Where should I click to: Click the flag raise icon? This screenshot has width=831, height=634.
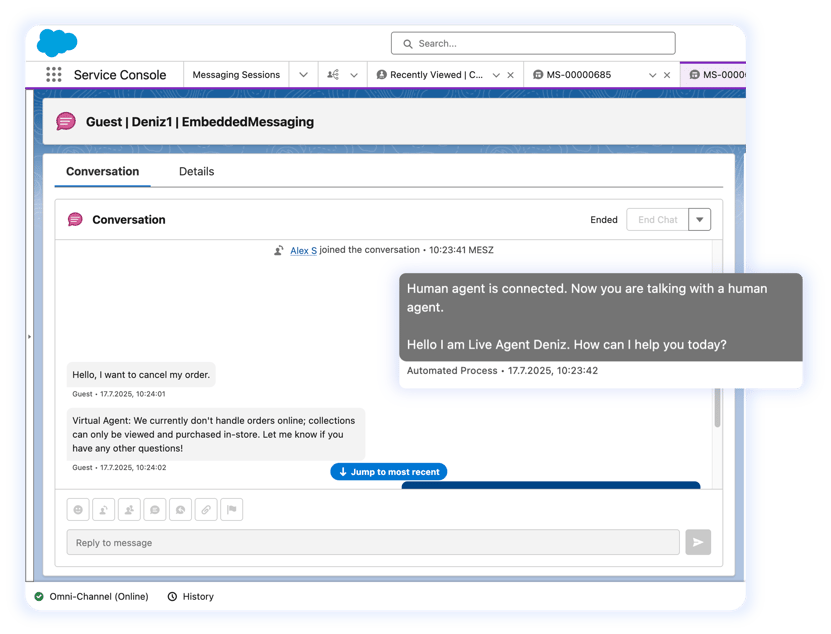point(232,510)
